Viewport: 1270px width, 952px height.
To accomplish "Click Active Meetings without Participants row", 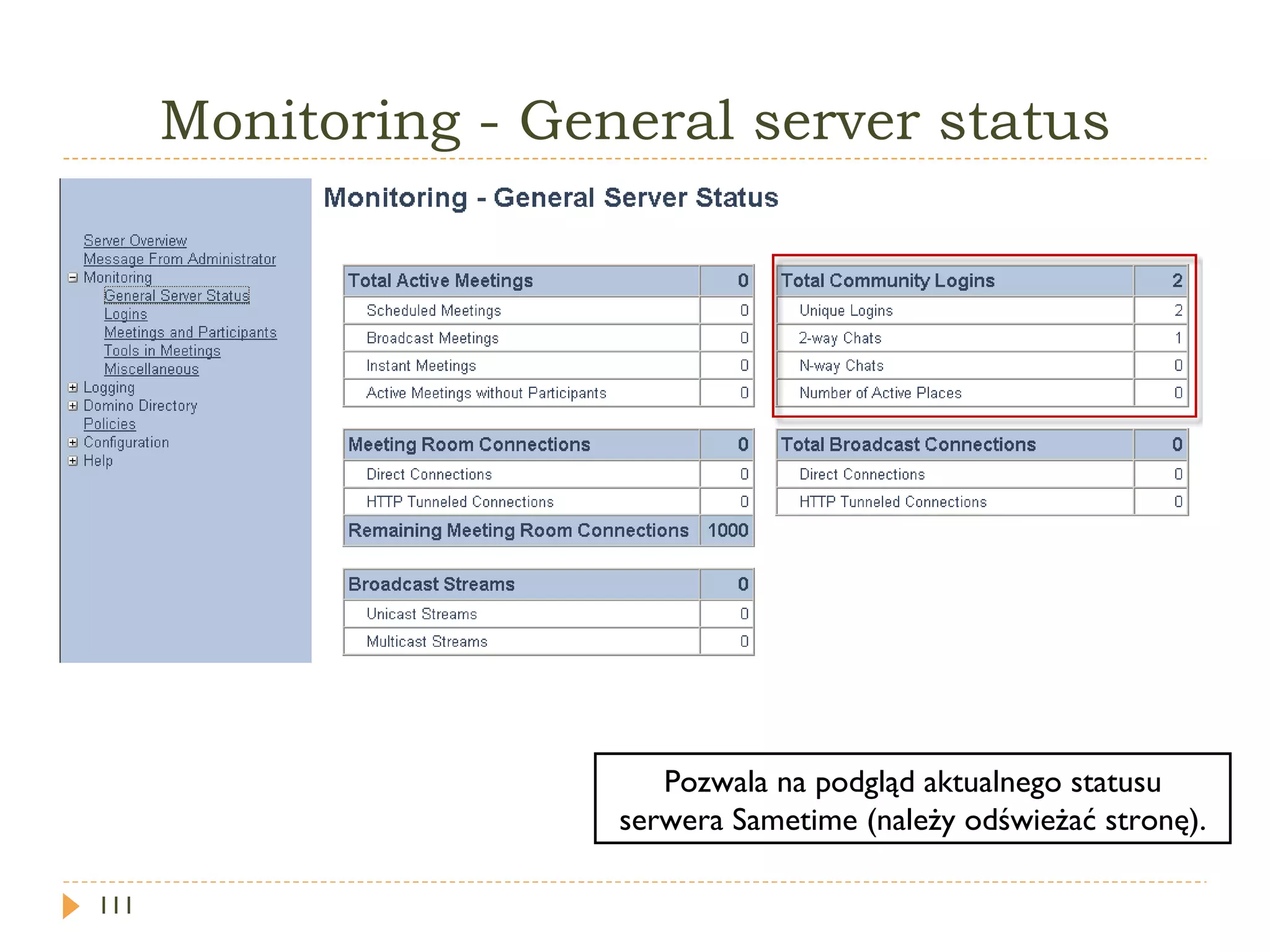I will pyautogui.click(x=549, y=393).
